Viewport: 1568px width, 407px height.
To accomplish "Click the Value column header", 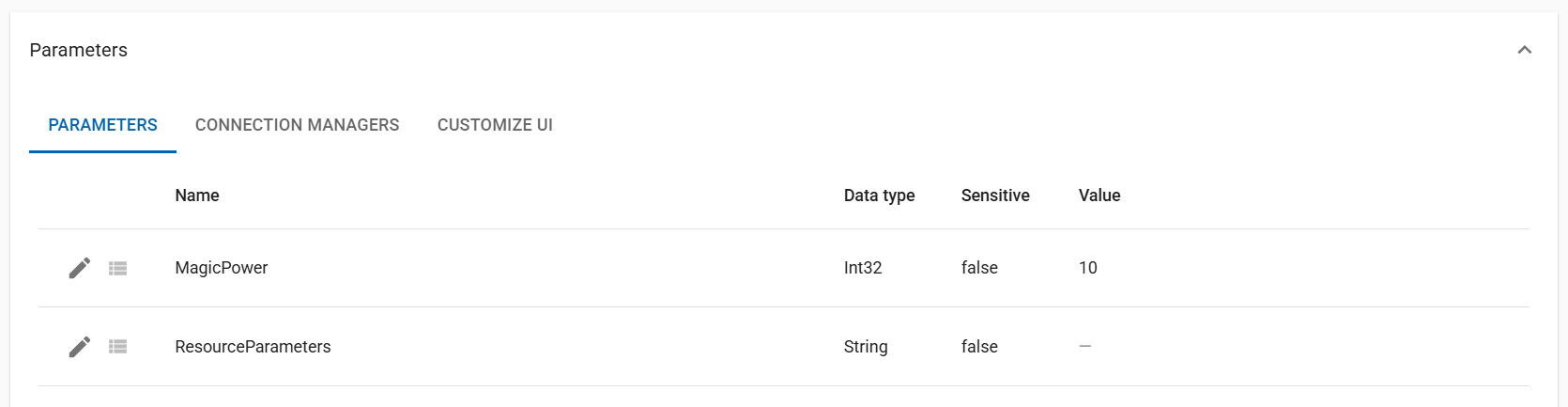I will [x=1099, y=196].
